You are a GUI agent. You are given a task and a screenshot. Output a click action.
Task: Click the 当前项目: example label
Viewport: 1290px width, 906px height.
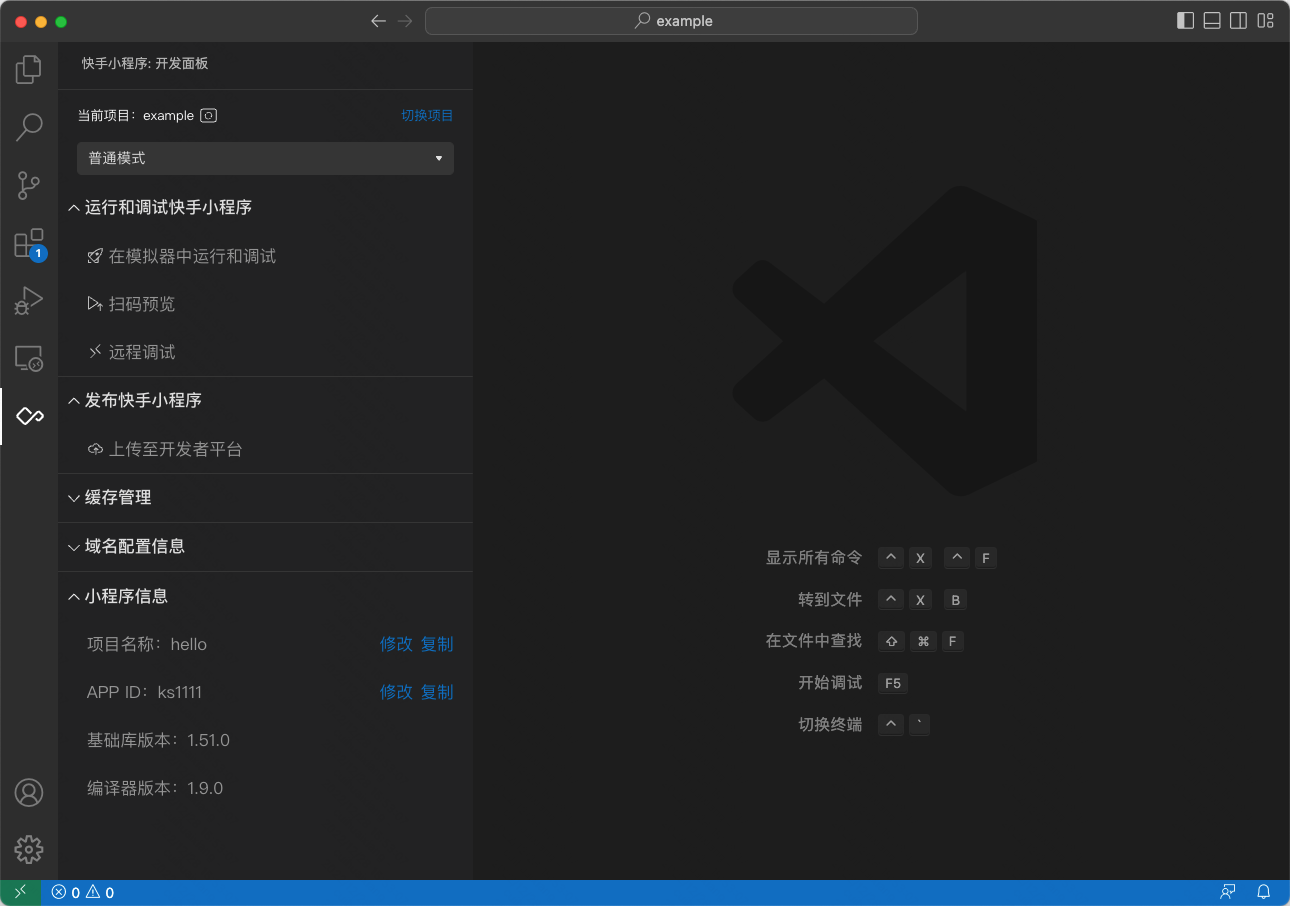tap(136, 115)
